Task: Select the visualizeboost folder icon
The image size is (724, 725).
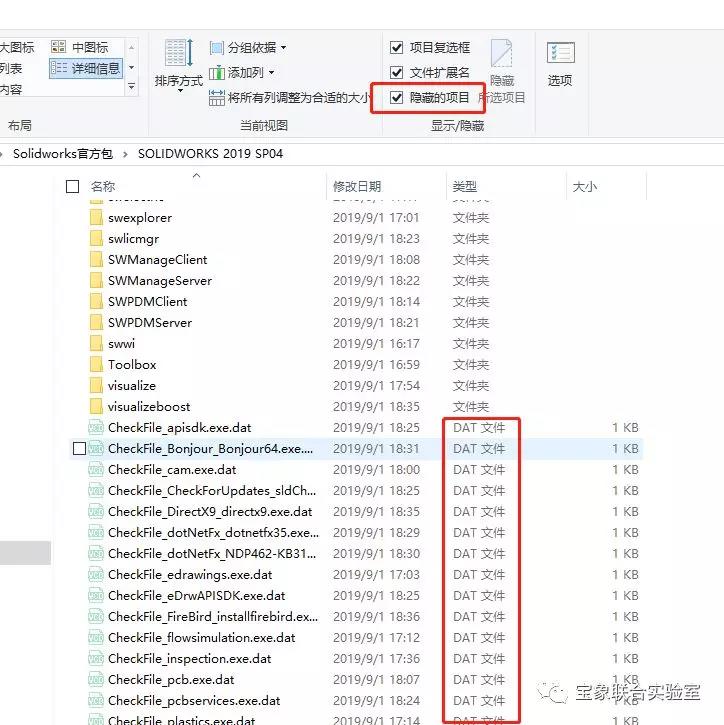Action: [96, 406]
